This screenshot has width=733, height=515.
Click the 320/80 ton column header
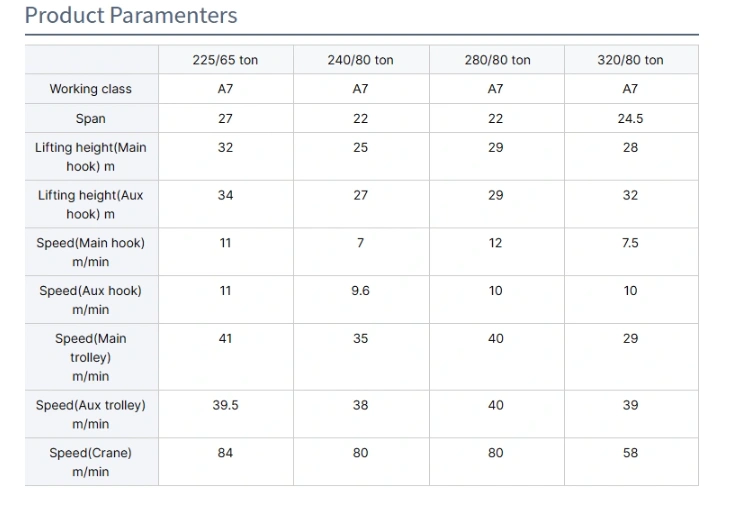(630, 60)
